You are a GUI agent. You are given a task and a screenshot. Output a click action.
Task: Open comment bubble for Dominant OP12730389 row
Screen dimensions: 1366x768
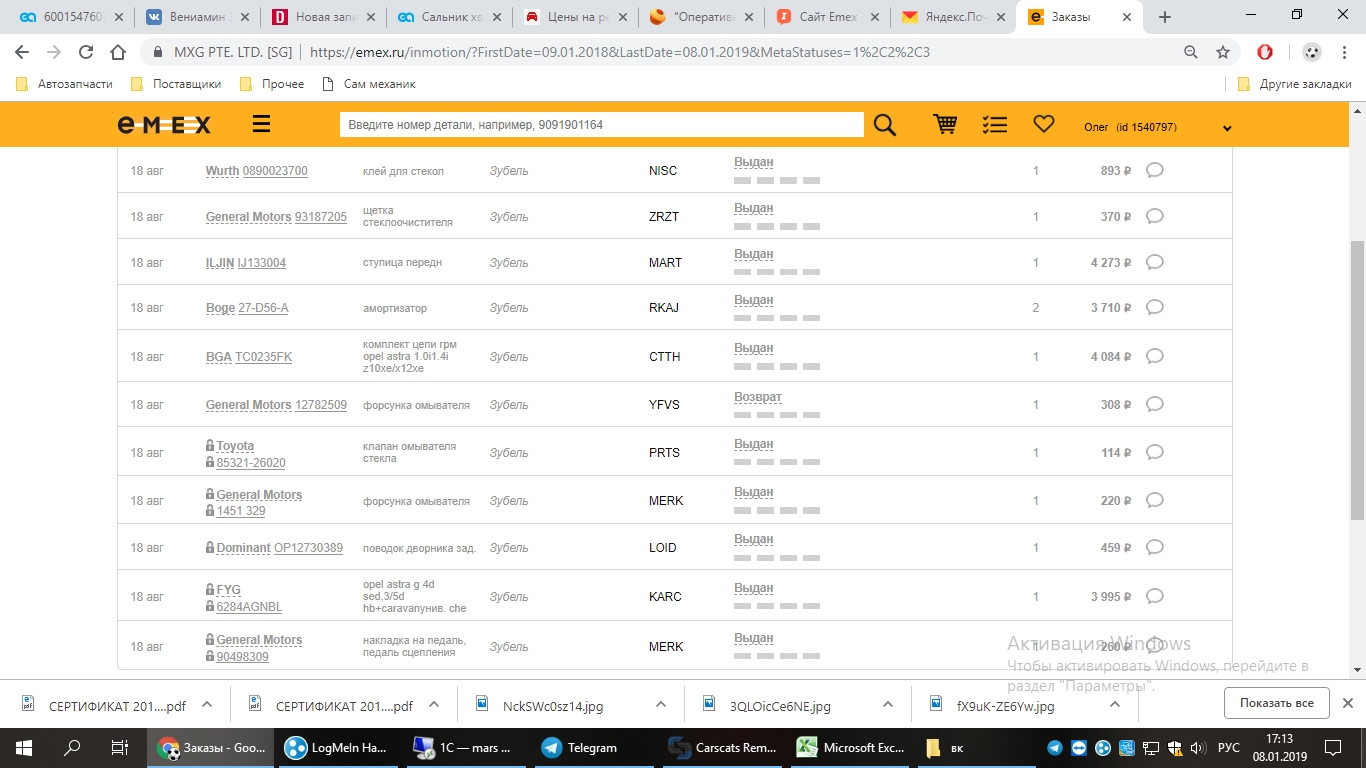click(1154, 547)
